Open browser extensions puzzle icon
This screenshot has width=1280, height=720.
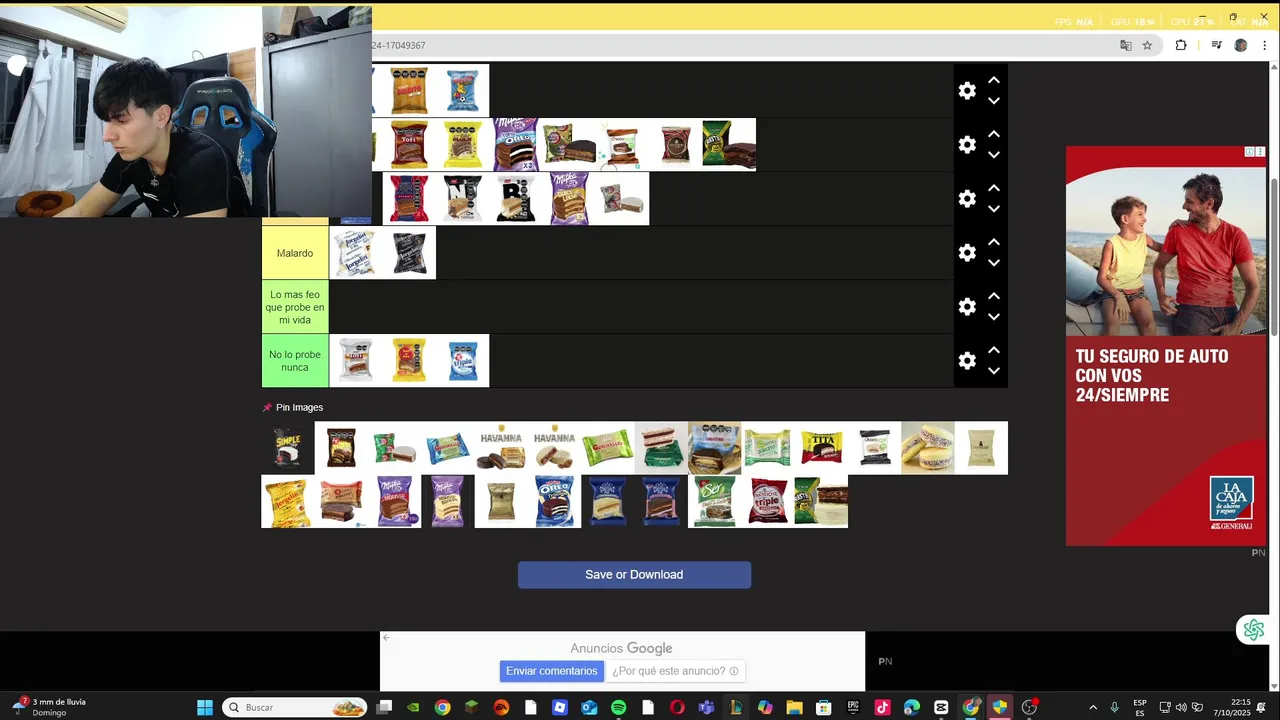pos(1181,45)
